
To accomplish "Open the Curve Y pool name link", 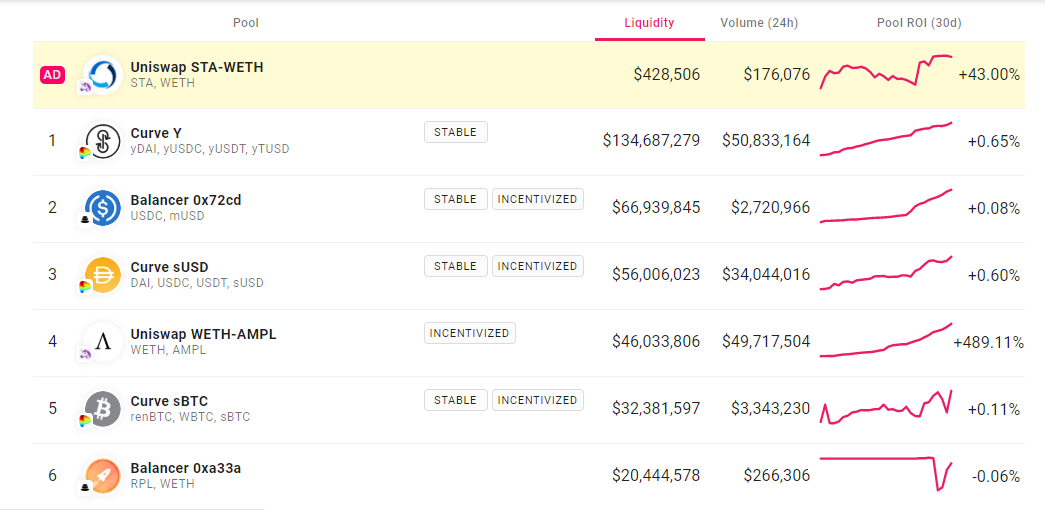I will click(156, 133).
